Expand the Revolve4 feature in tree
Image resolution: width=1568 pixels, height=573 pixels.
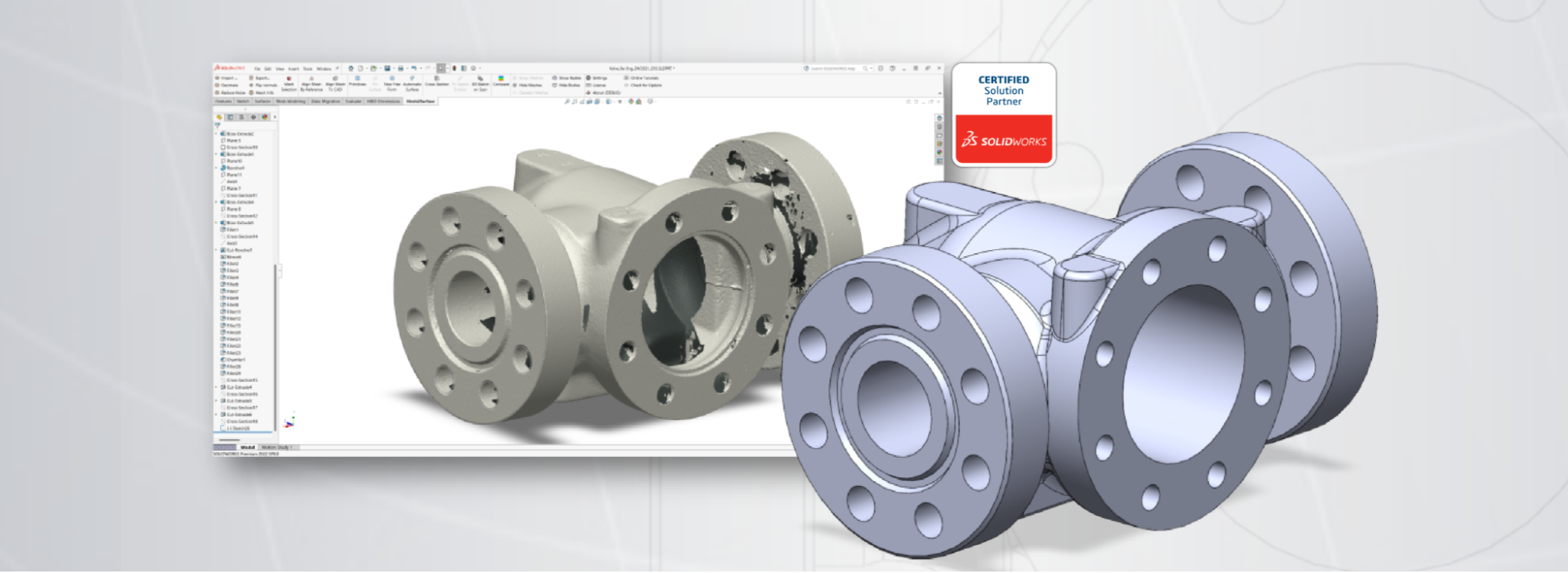click(216, 168)
